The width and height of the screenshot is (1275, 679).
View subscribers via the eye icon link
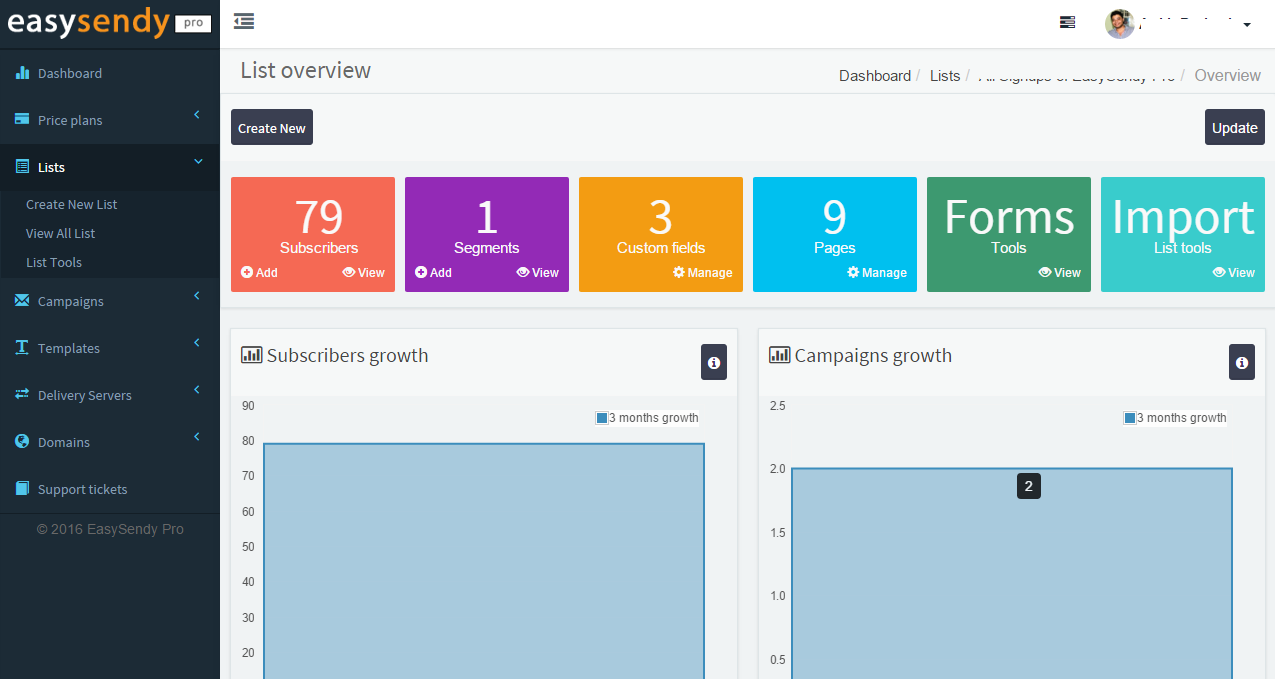[363, 272]
